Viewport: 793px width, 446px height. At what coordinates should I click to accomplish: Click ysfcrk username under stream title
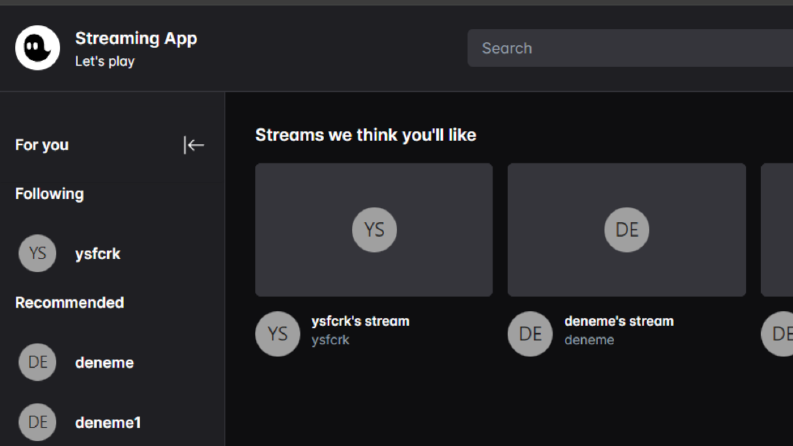point(330,340)
